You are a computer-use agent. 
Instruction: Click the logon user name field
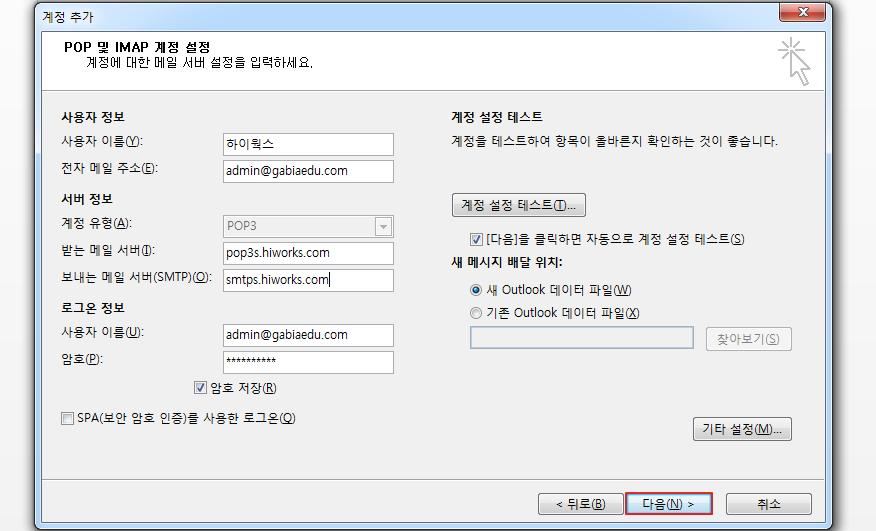click(308, 335)
